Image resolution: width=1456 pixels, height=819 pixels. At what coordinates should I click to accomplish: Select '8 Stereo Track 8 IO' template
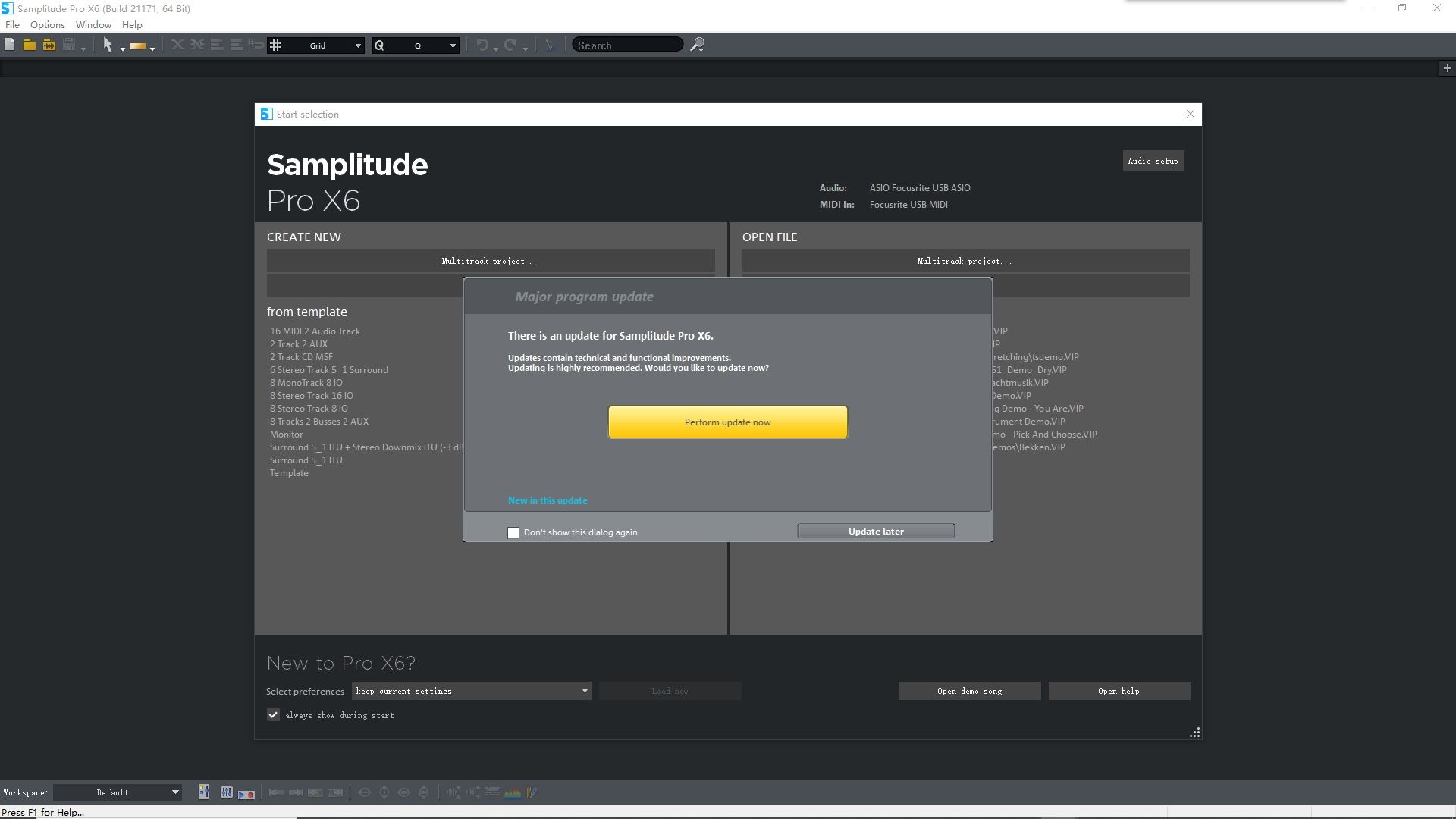309,408
